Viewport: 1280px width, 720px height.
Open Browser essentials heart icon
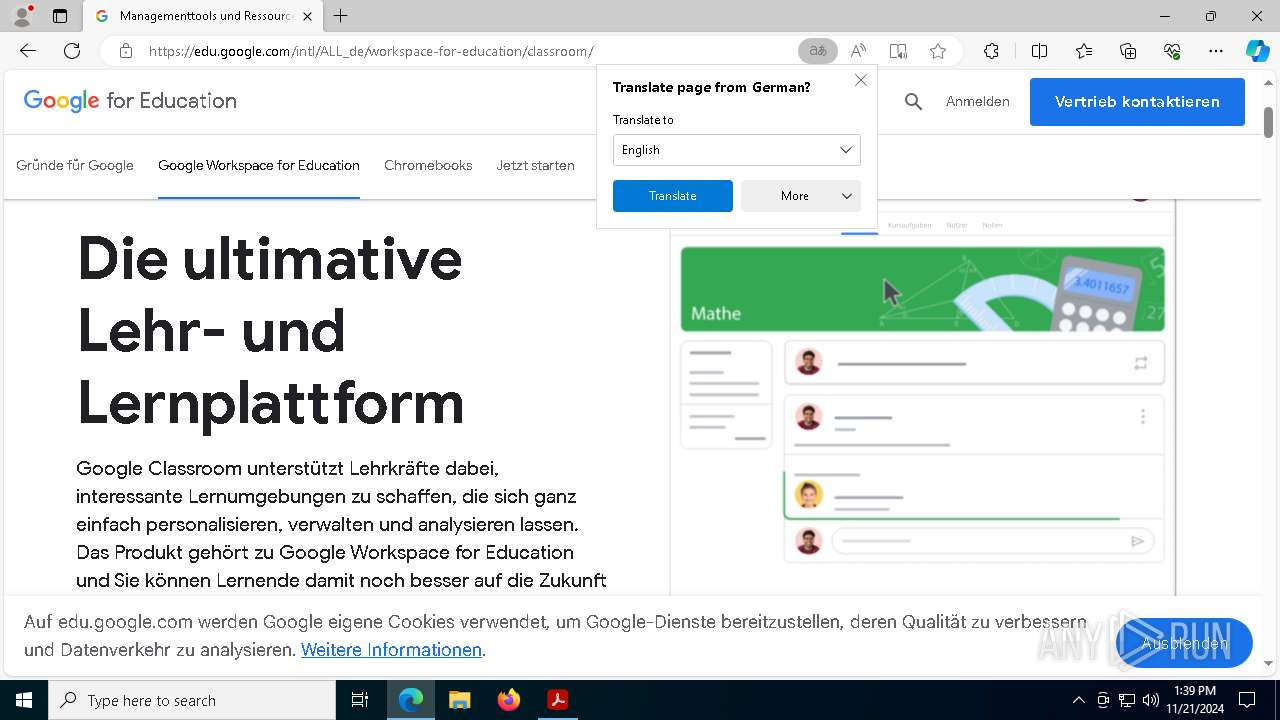(1172, 51)
